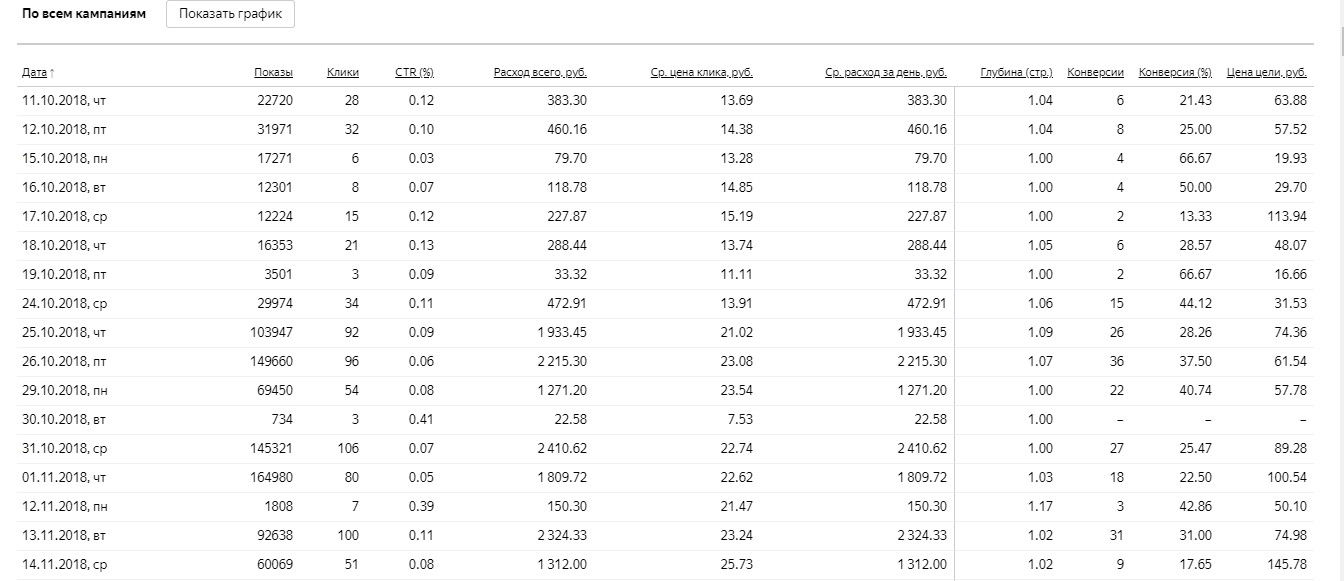Sort by Ср. расход за день header
1344x581 pixels.
pyautogui.click(x=886, y=73)
